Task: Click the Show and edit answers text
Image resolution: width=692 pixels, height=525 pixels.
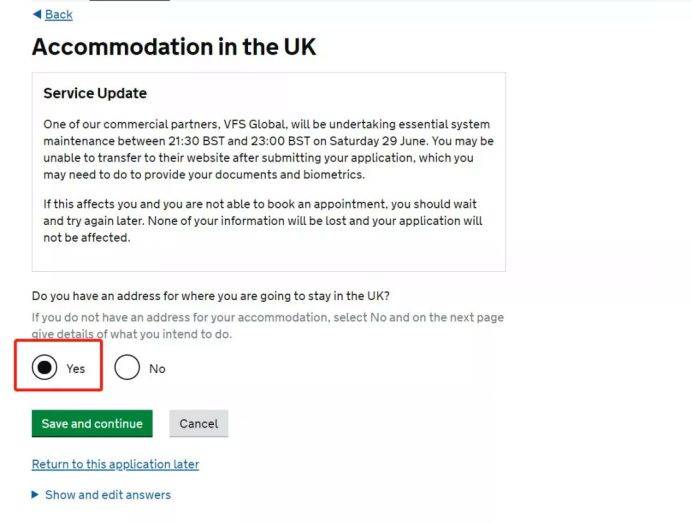Action: coord(108,494)
